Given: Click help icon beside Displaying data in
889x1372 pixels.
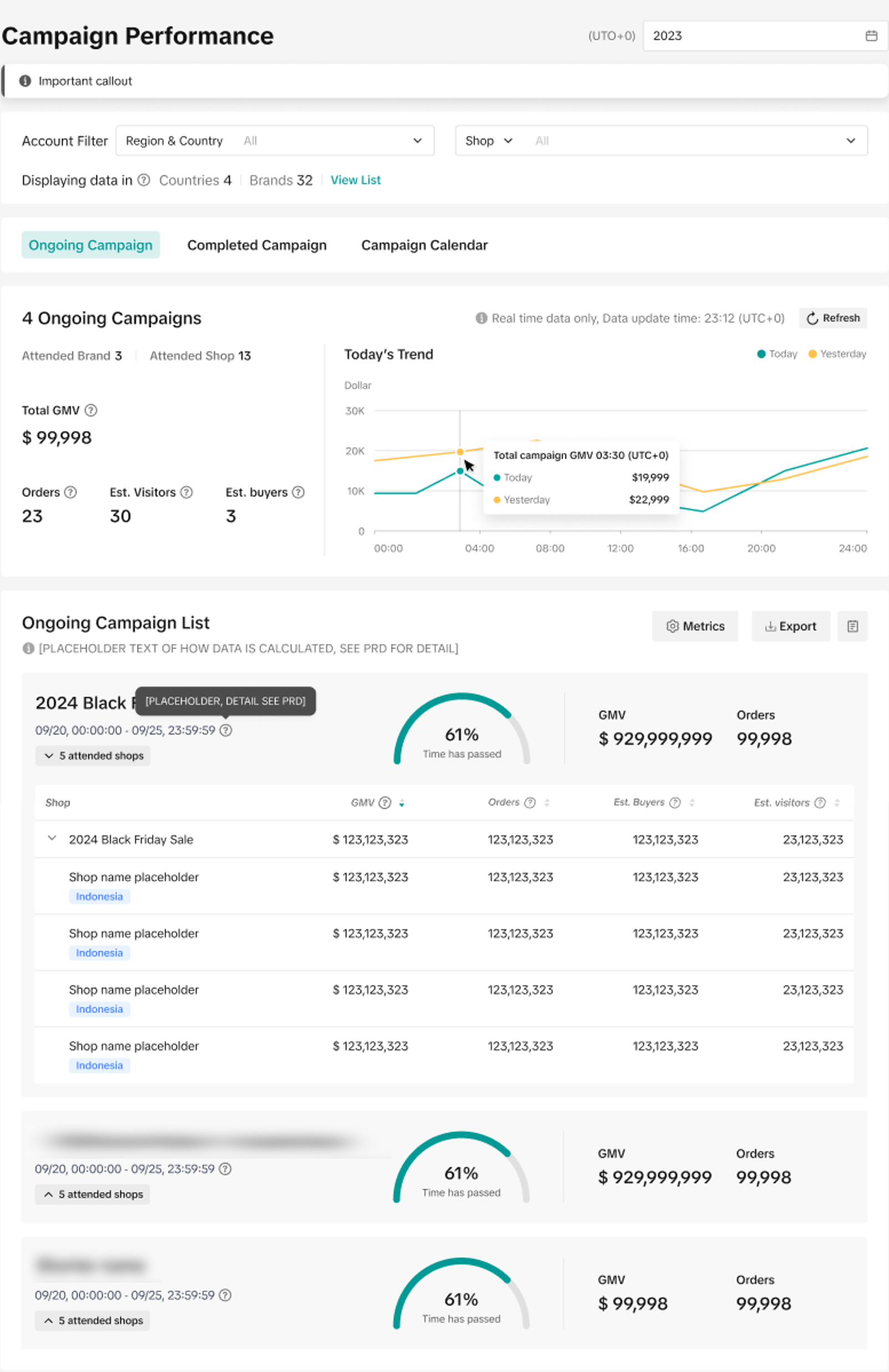Looking at the screenshot, I should pyautogui.click(x=144, y=180).
